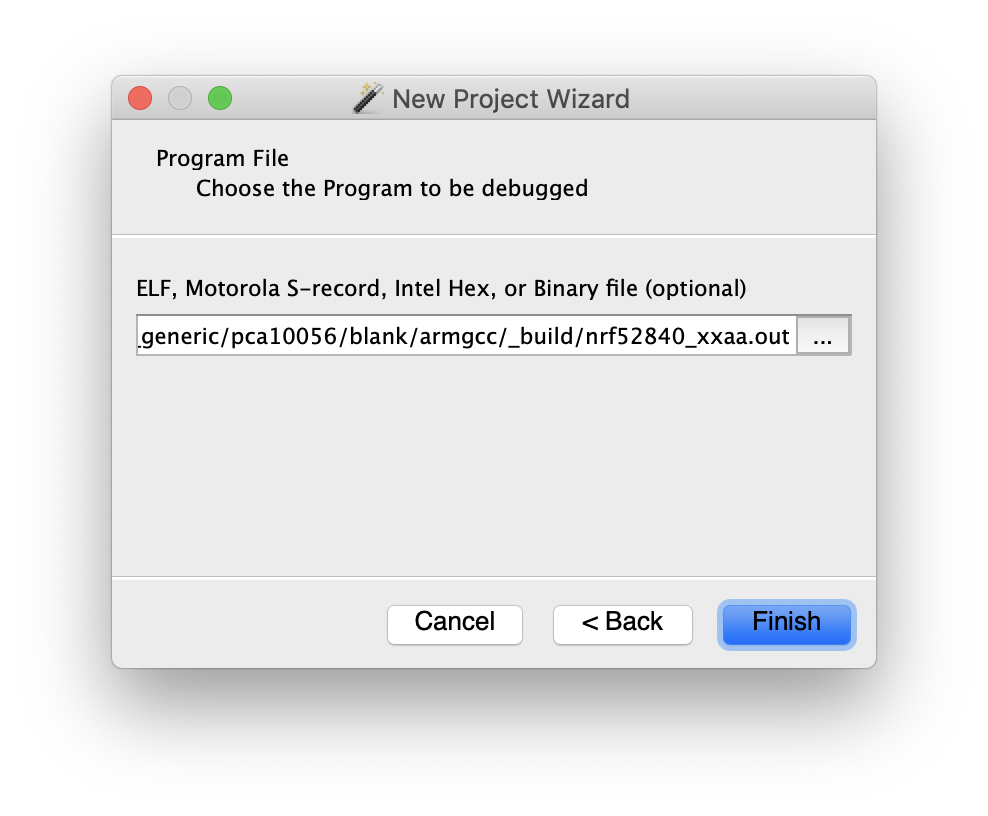Select the Program File heading

pyautogui.click(x=222, y=158)
